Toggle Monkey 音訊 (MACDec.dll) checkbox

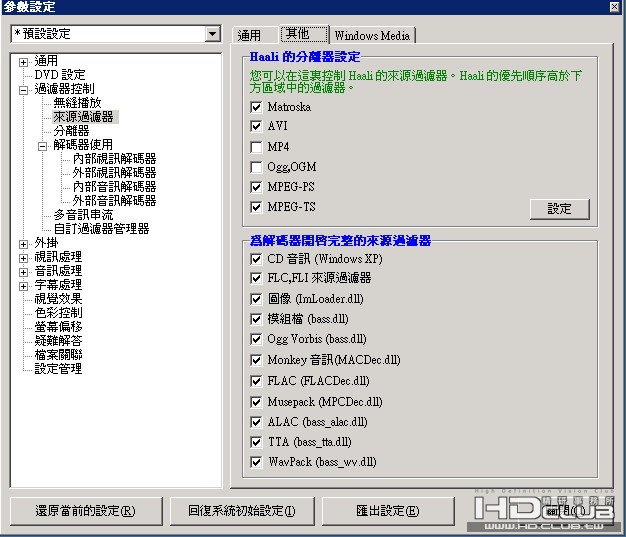256,360
